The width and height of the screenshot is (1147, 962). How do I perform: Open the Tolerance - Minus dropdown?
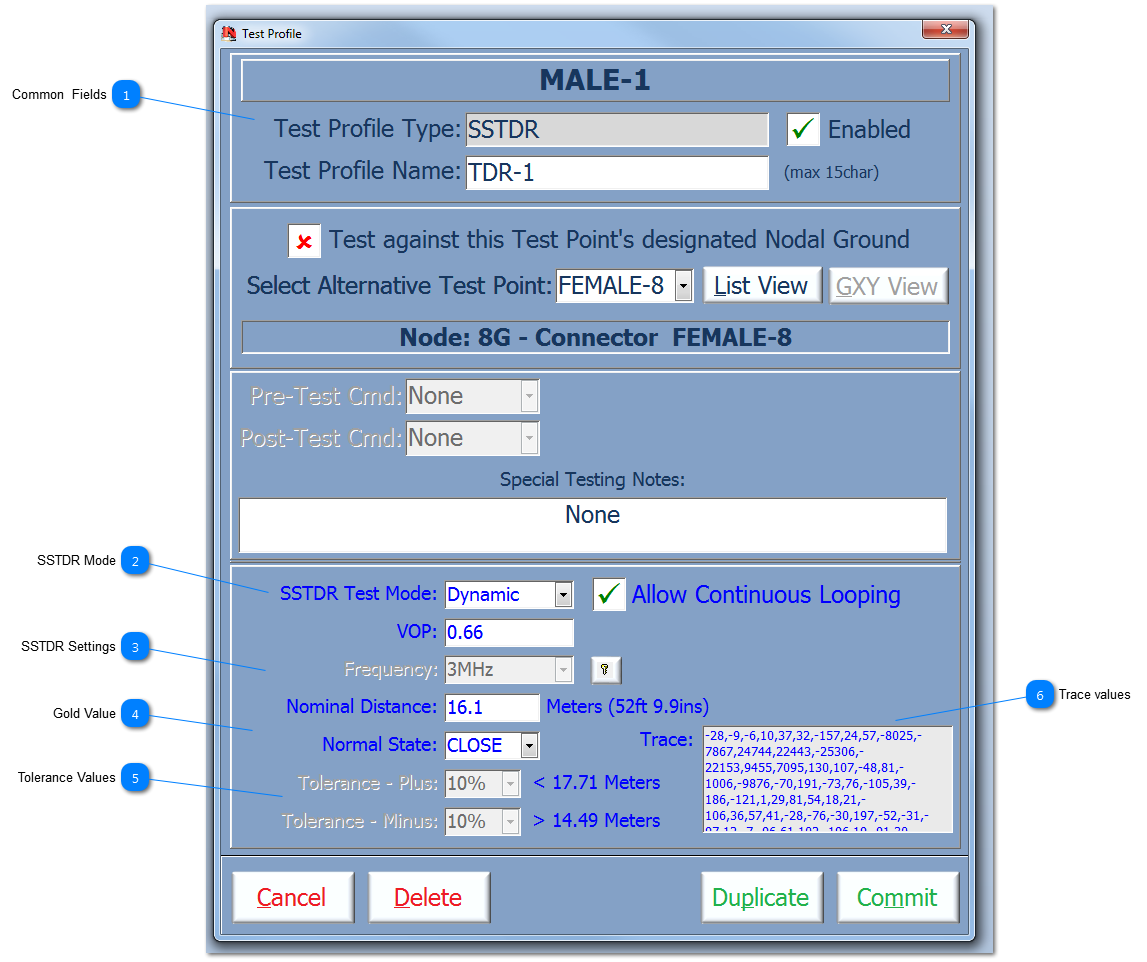pos(512,820)
